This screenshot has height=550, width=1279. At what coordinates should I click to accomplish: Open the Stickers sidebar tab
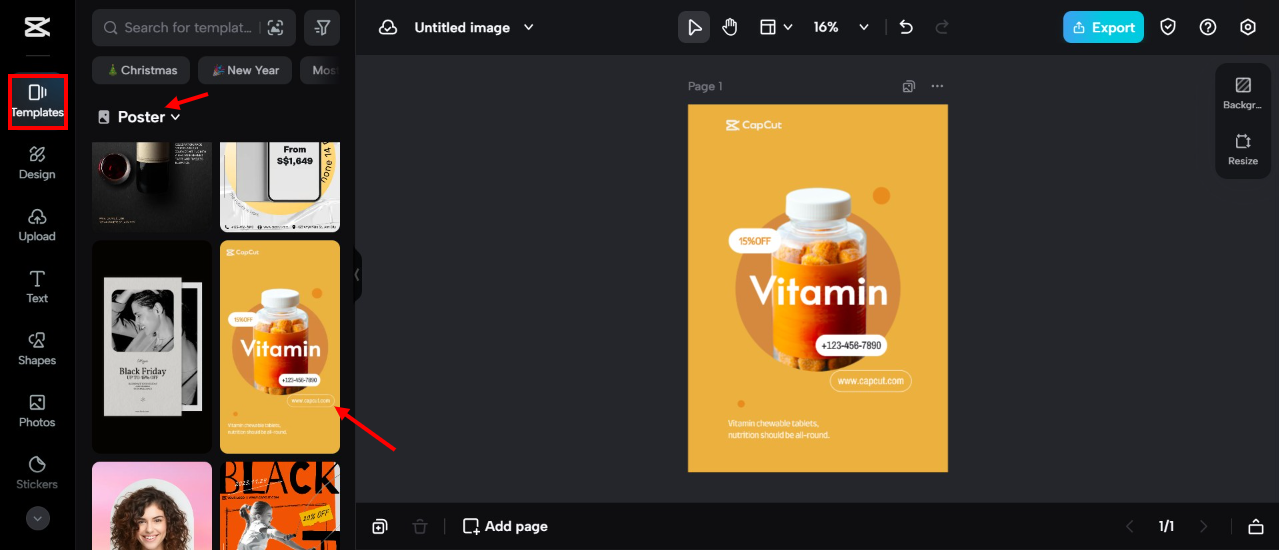click(37, 473)
